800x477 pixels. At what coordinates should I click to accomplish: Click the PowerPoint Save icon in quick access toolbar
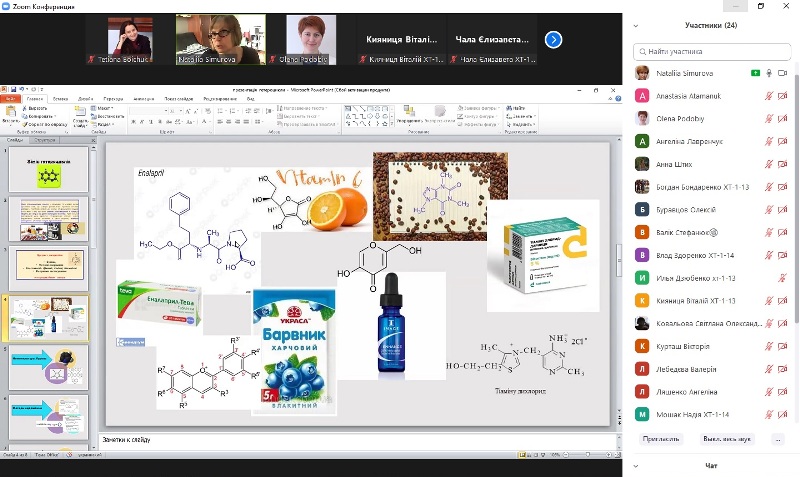click(13, 89)
